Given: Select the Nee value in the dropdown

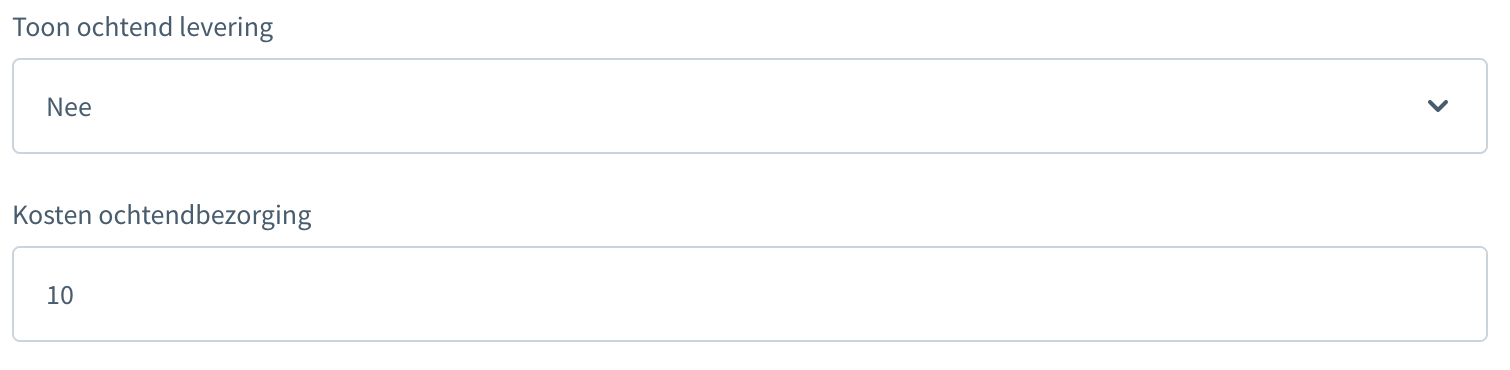Looking at the screenshot, I should point(69,107).
